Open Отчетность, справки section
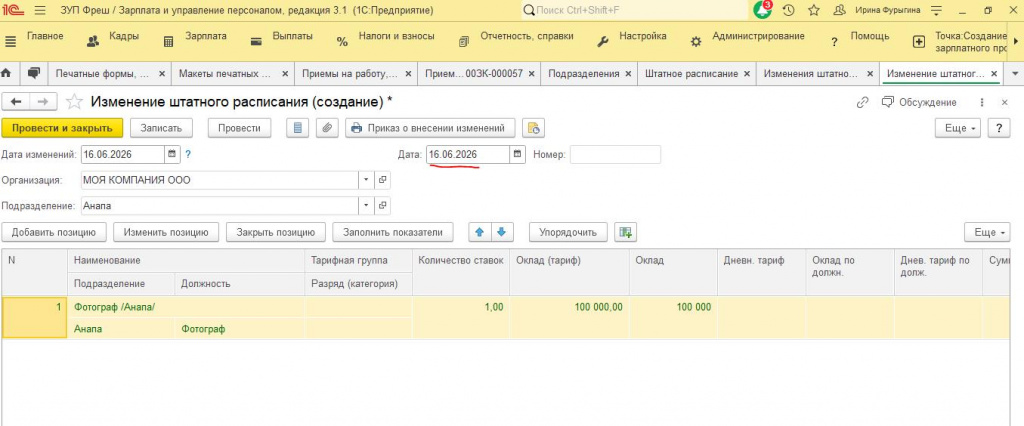This screenshot has width=1024, height=426. point(527,37)
